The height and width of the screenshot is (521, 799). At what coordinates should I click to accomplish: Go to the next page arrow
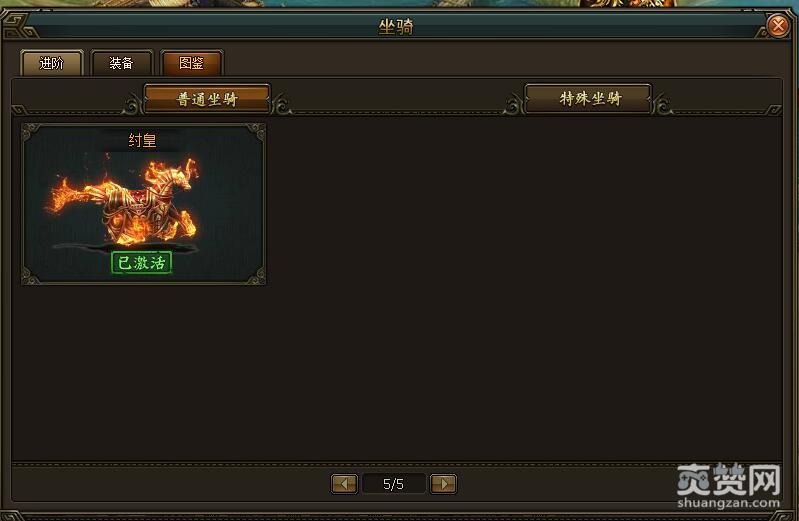(x=443, y=483)
